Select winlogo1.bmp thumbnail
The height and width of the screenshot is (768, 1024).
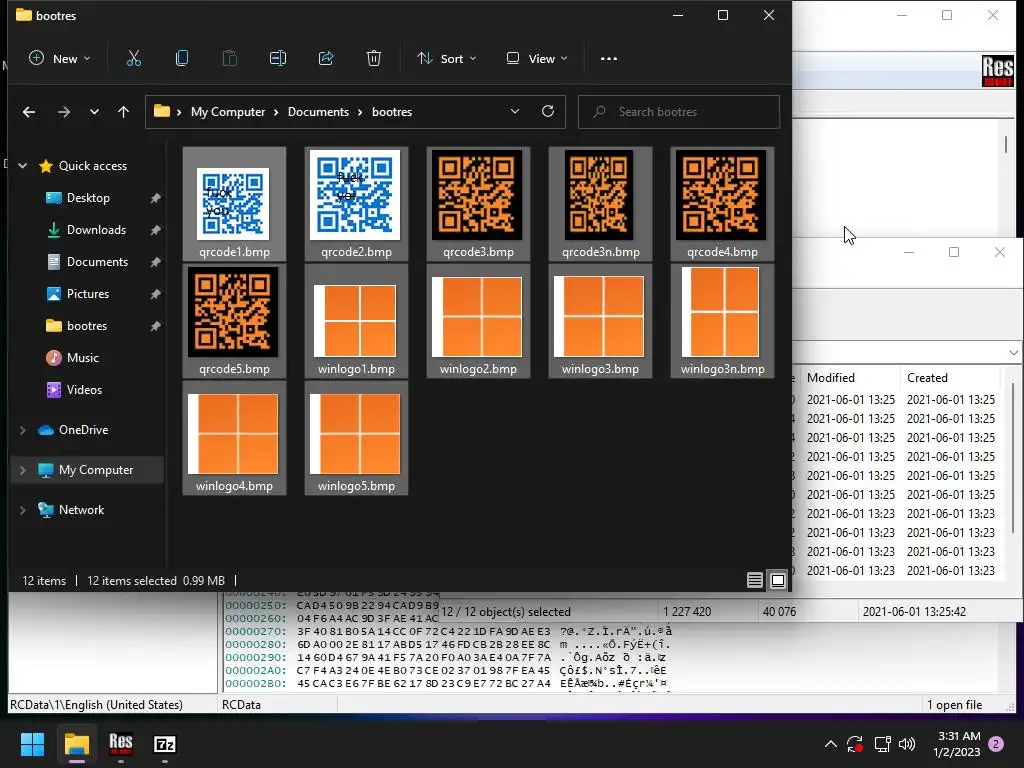[357, 321]
